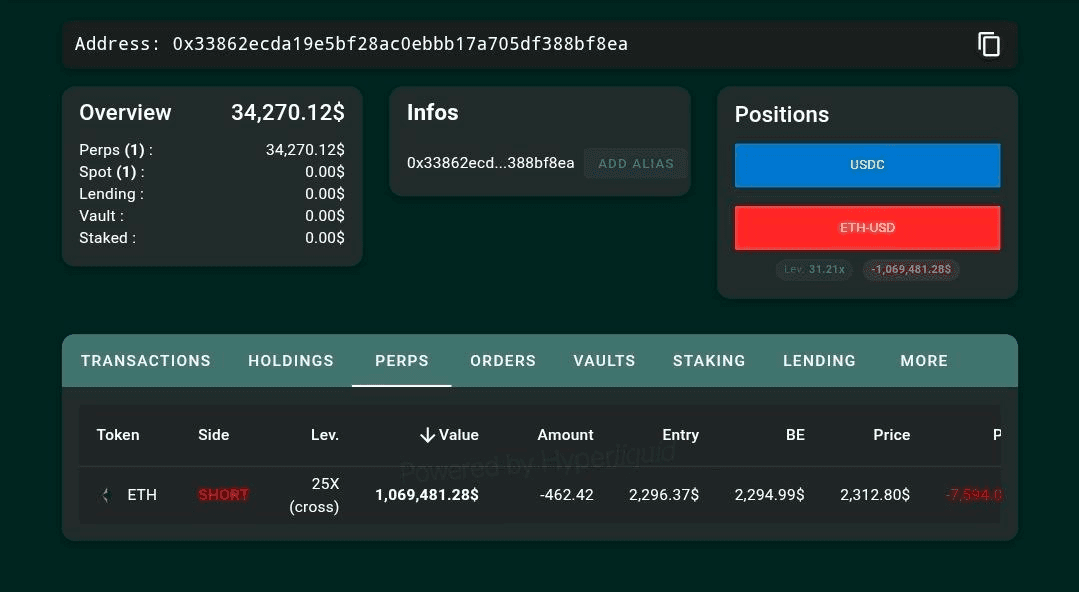Click the Lev. 31.21x chip
1079x592 pixels.
coord(814,269)
